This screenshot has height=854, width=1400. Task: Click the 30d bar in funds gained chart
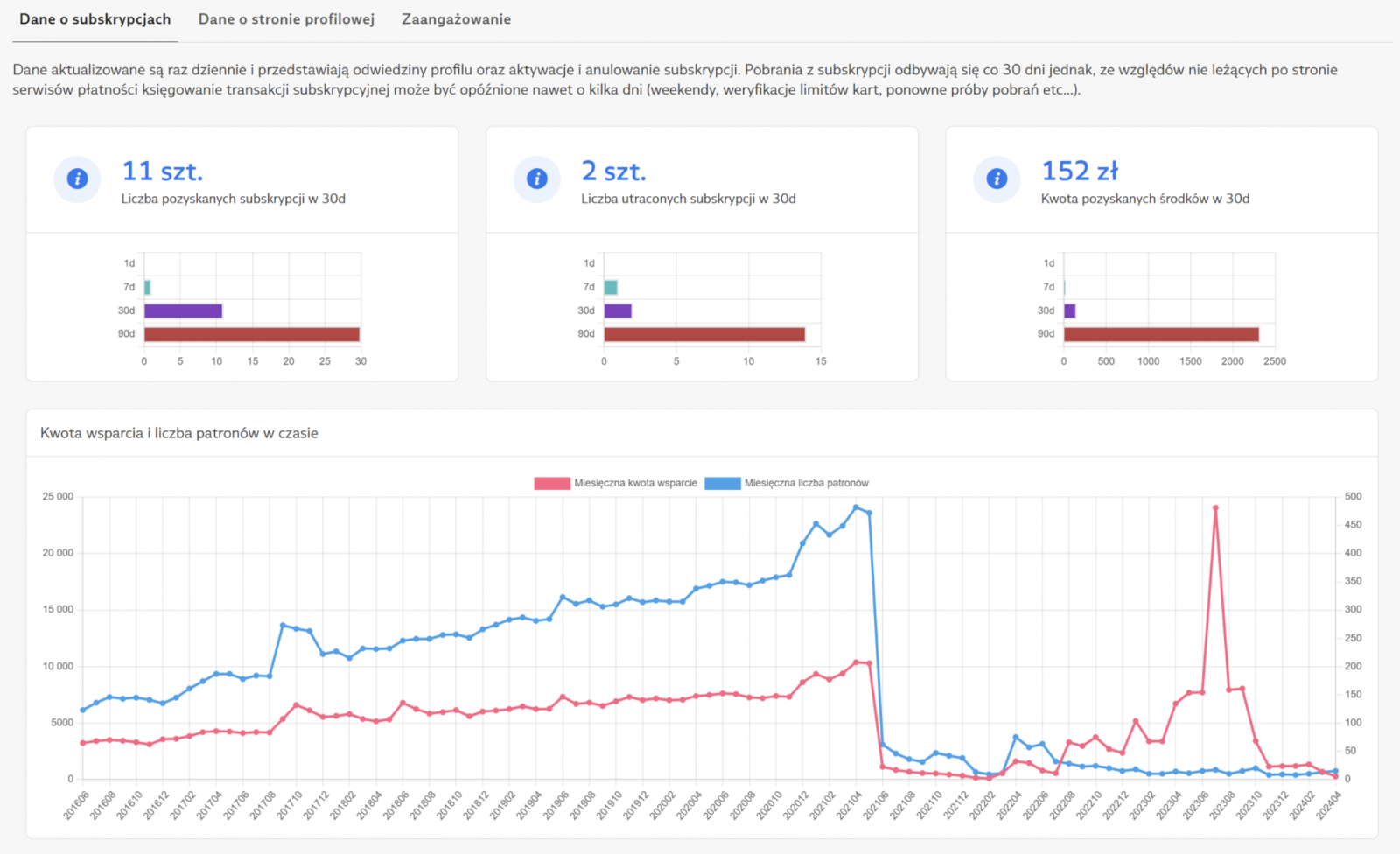pos(1069,311)
